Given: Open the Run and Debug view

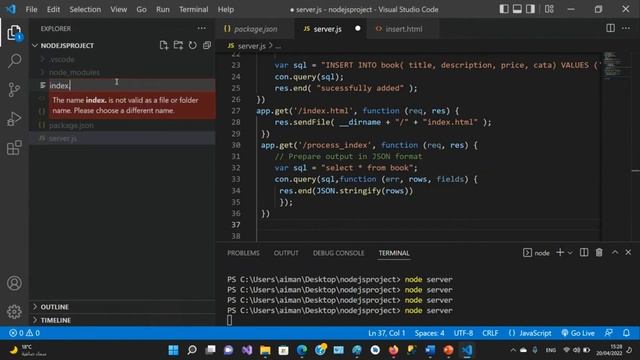Looking at the screenshot, I should click(14, 119).
